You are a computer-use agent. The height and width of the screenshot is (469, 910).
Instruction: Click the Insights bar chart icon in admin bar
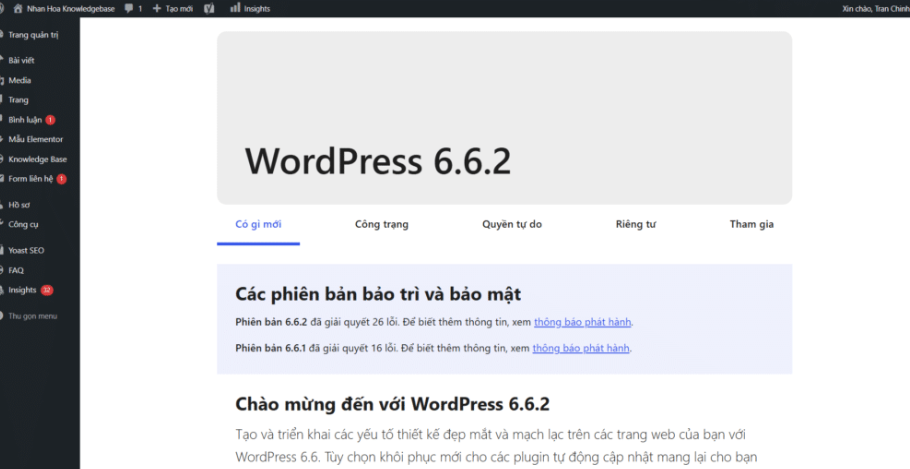pyautogui.click(x=235, y=8)
